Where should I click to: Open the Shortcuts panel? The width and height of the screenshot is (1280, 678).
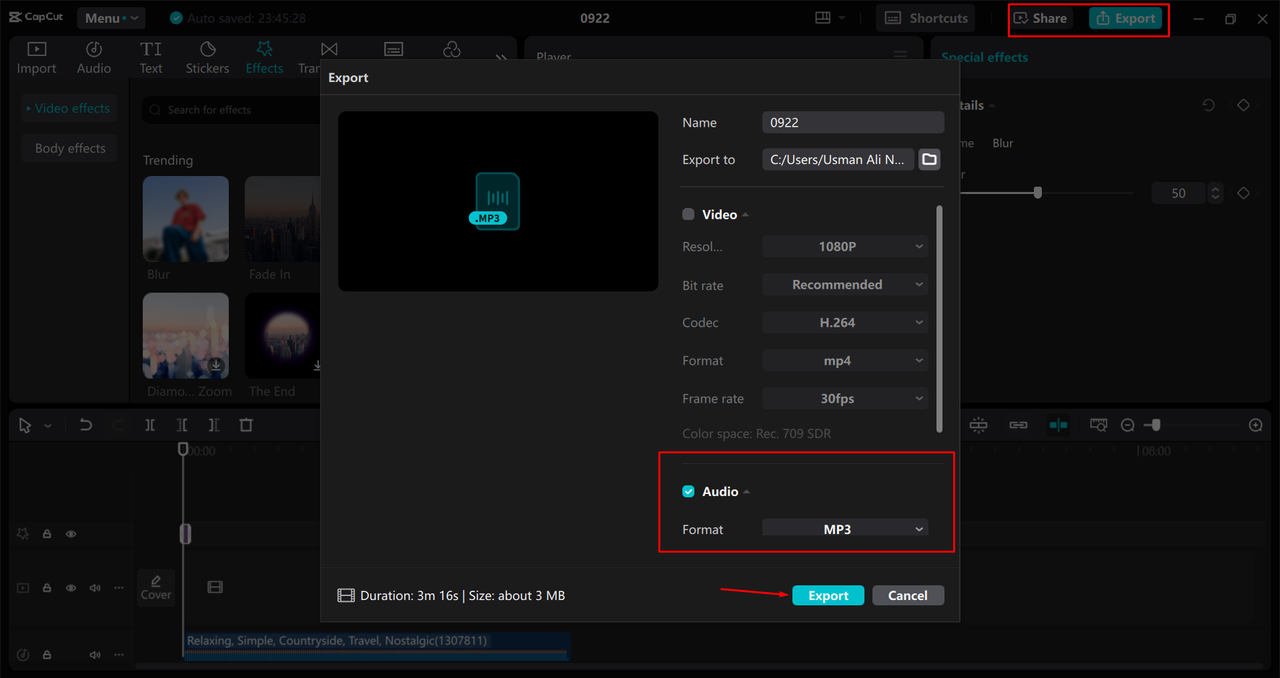[x=927, y=18]
